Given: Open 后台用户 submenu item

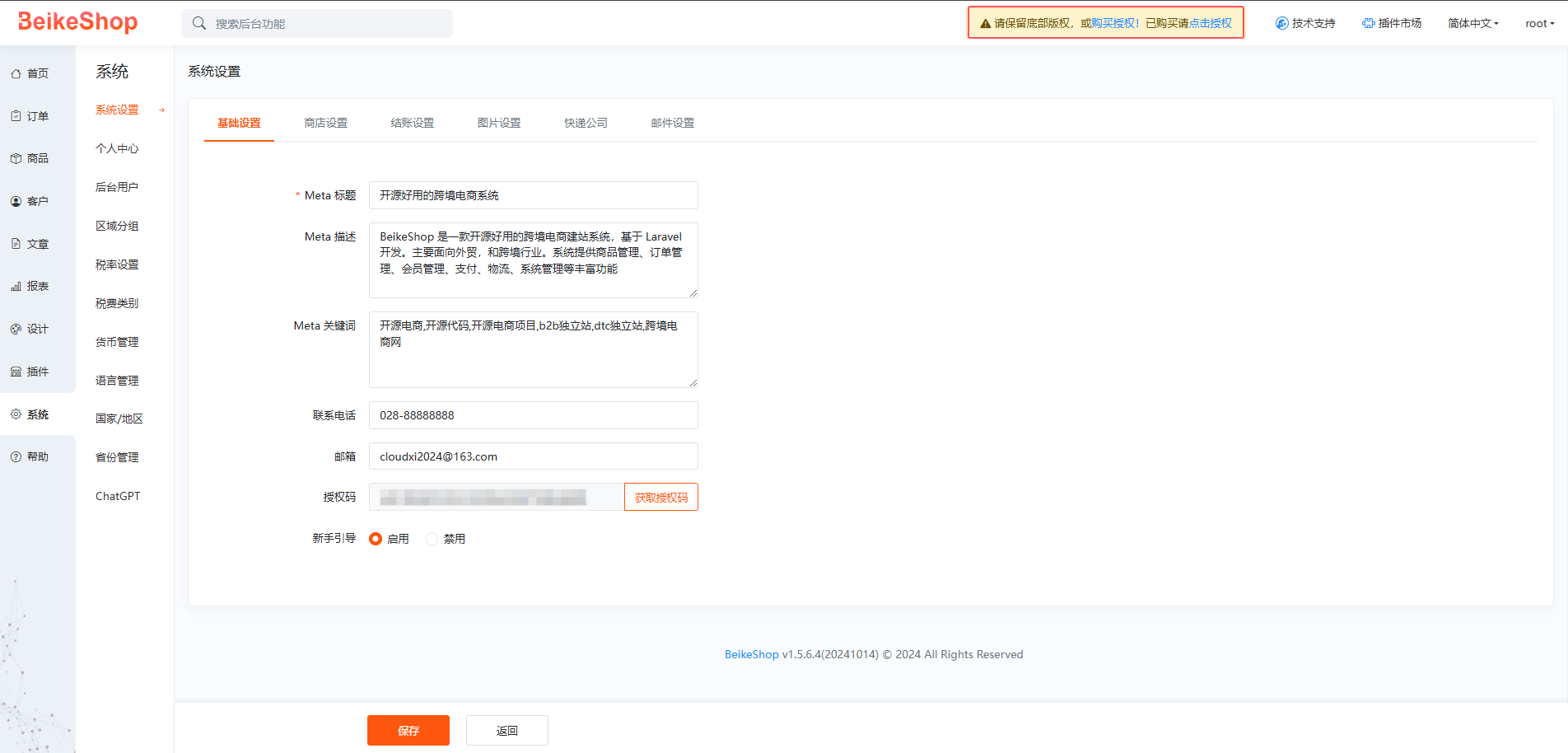Looking at the screenshot, I should pyautogui.click(x=117, y=187).
